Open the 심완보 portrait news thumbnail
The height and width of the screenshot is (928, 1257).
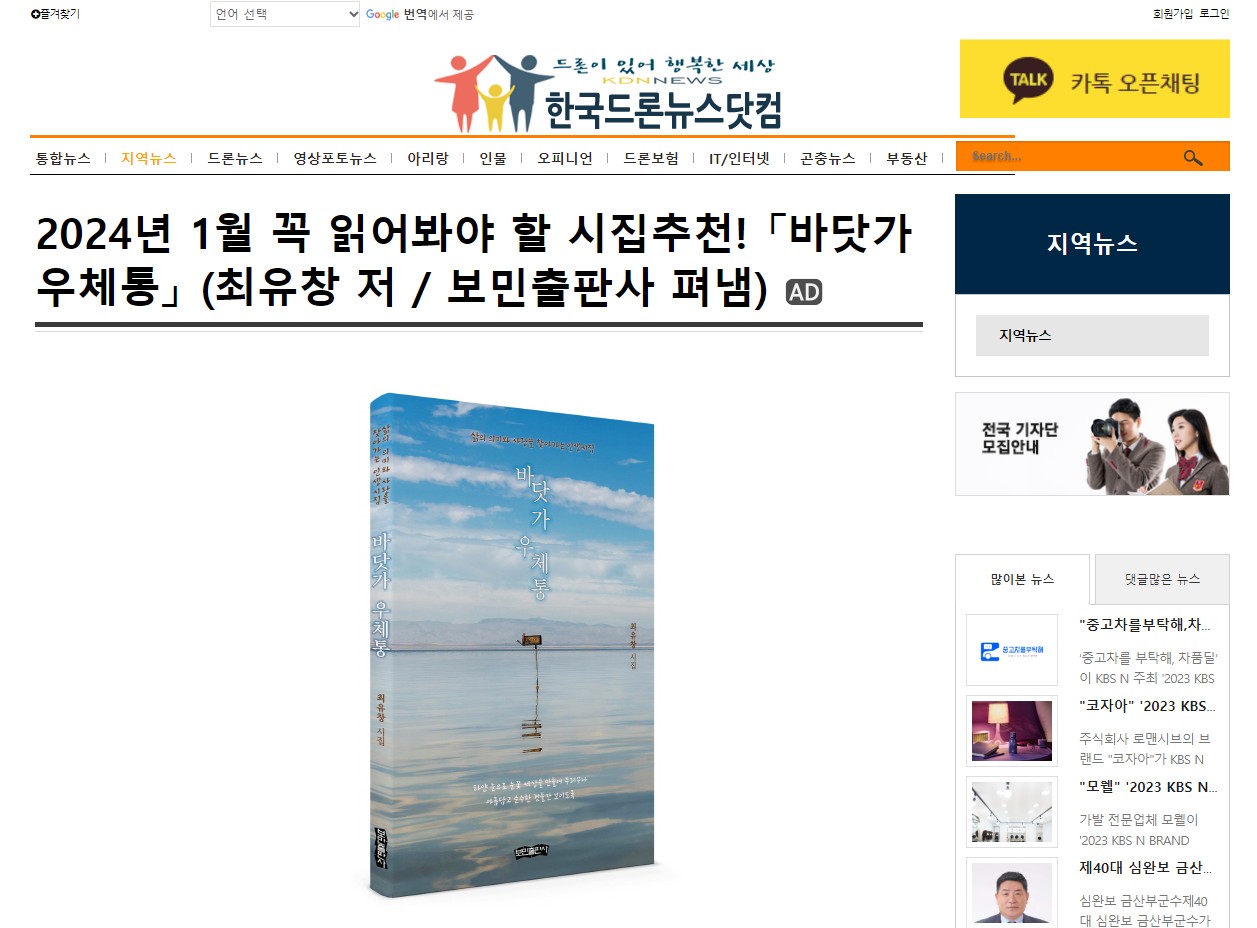coord(1012,893)
